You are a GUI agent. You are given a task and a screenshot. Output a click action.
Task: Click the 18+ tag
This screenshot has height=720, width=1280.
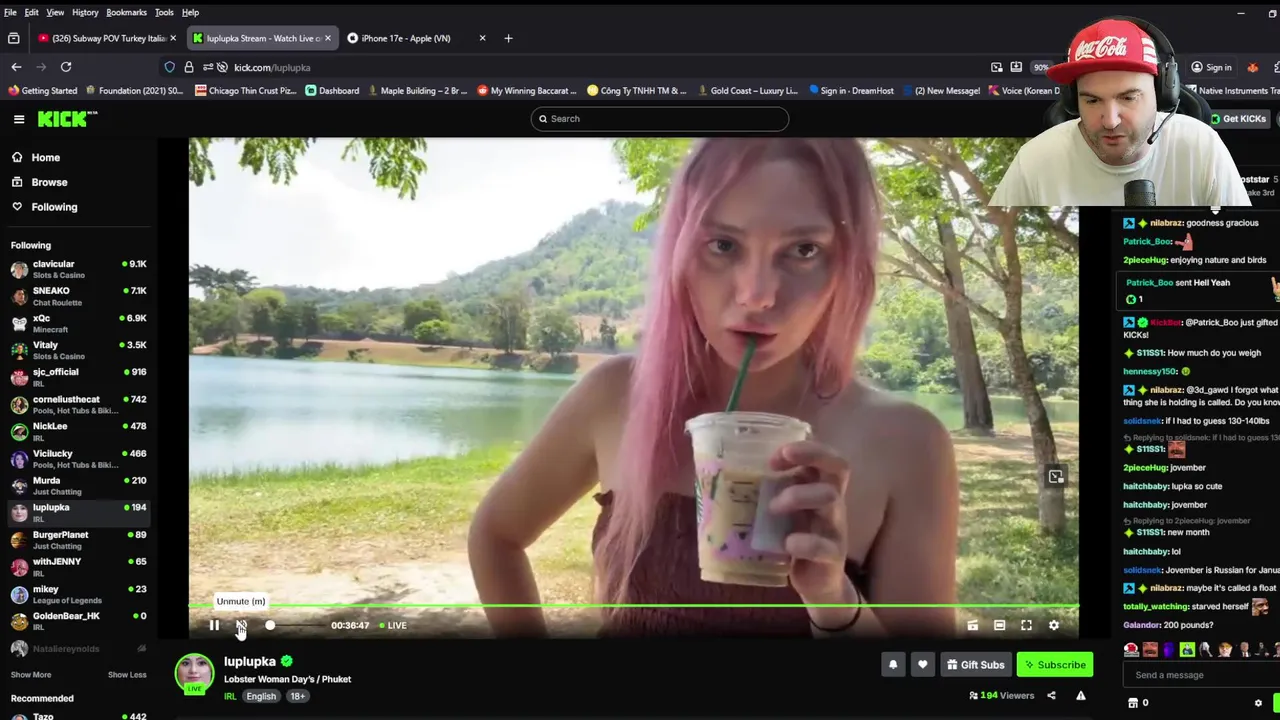click(x=298, y=696)
